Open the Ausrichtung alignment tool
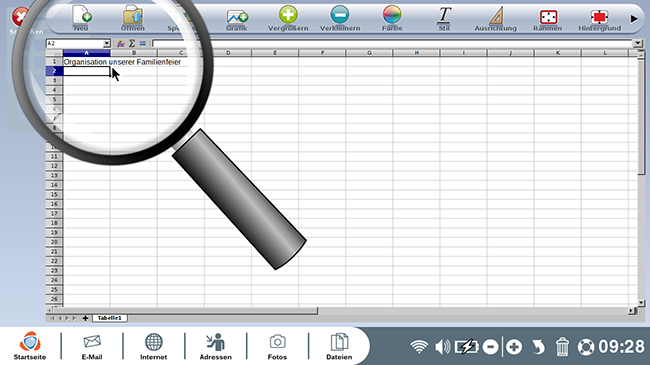The image size is (650, 365). point(496,15)
